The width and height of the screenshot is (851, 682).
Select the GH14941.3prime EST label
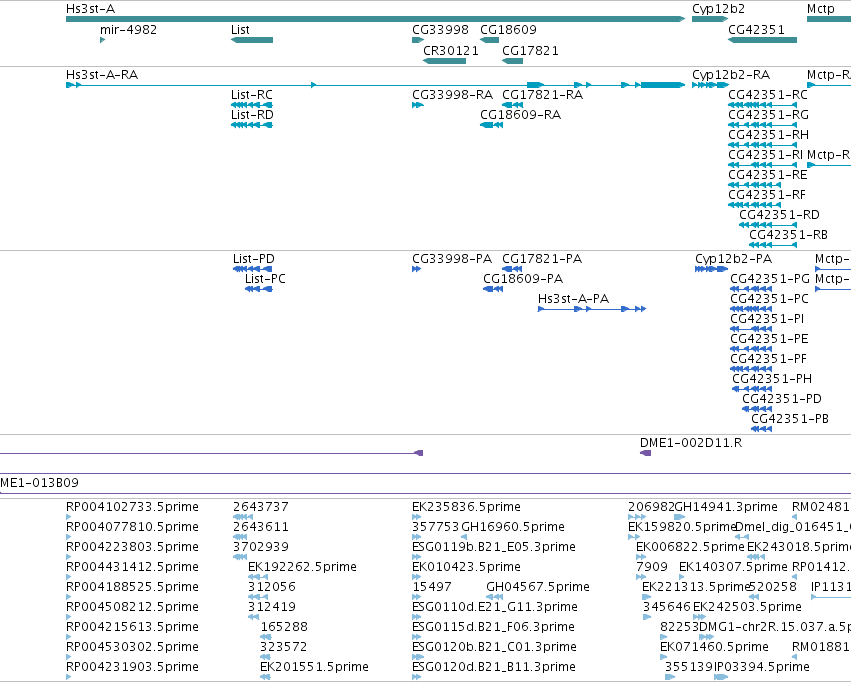(x=726, y=508)
